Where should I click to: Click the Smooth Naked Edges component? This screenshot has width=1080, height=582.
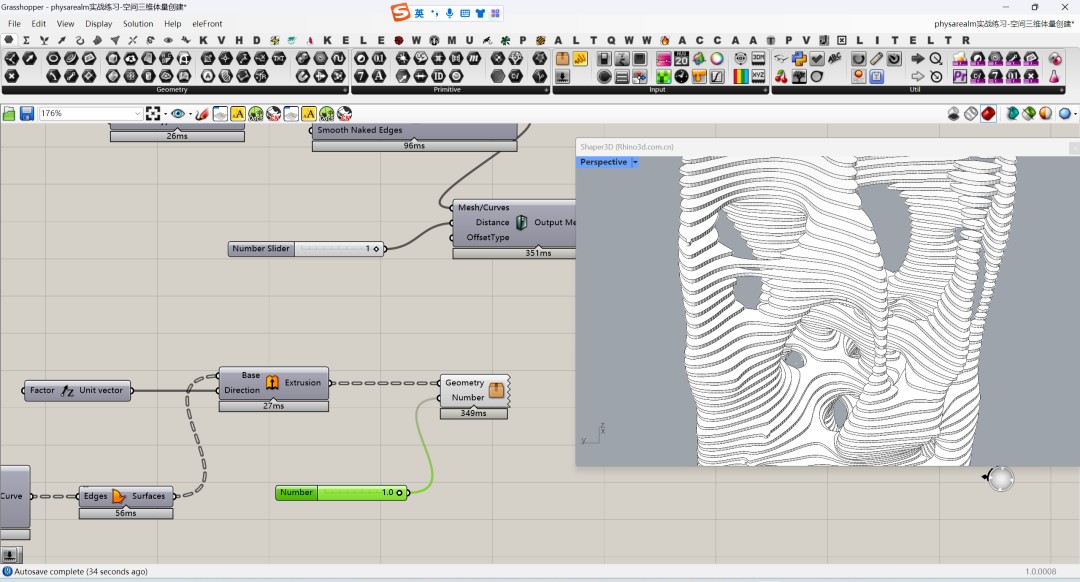415,130
